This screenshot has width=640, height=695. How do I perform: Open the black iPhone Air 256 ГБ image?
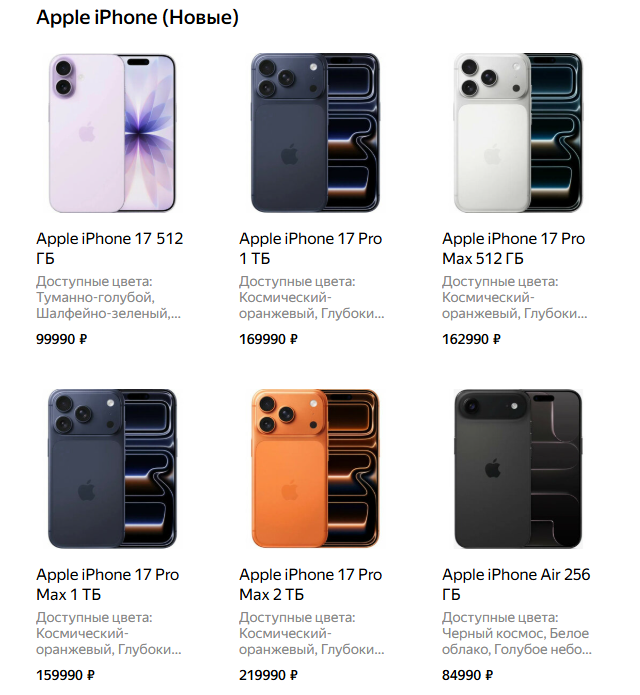coord(518,469)
